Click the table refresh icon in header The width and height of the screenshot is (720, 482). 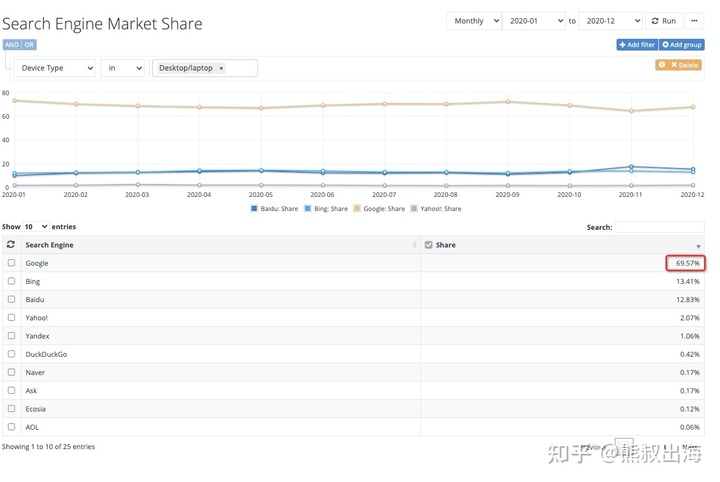point(11,245)
